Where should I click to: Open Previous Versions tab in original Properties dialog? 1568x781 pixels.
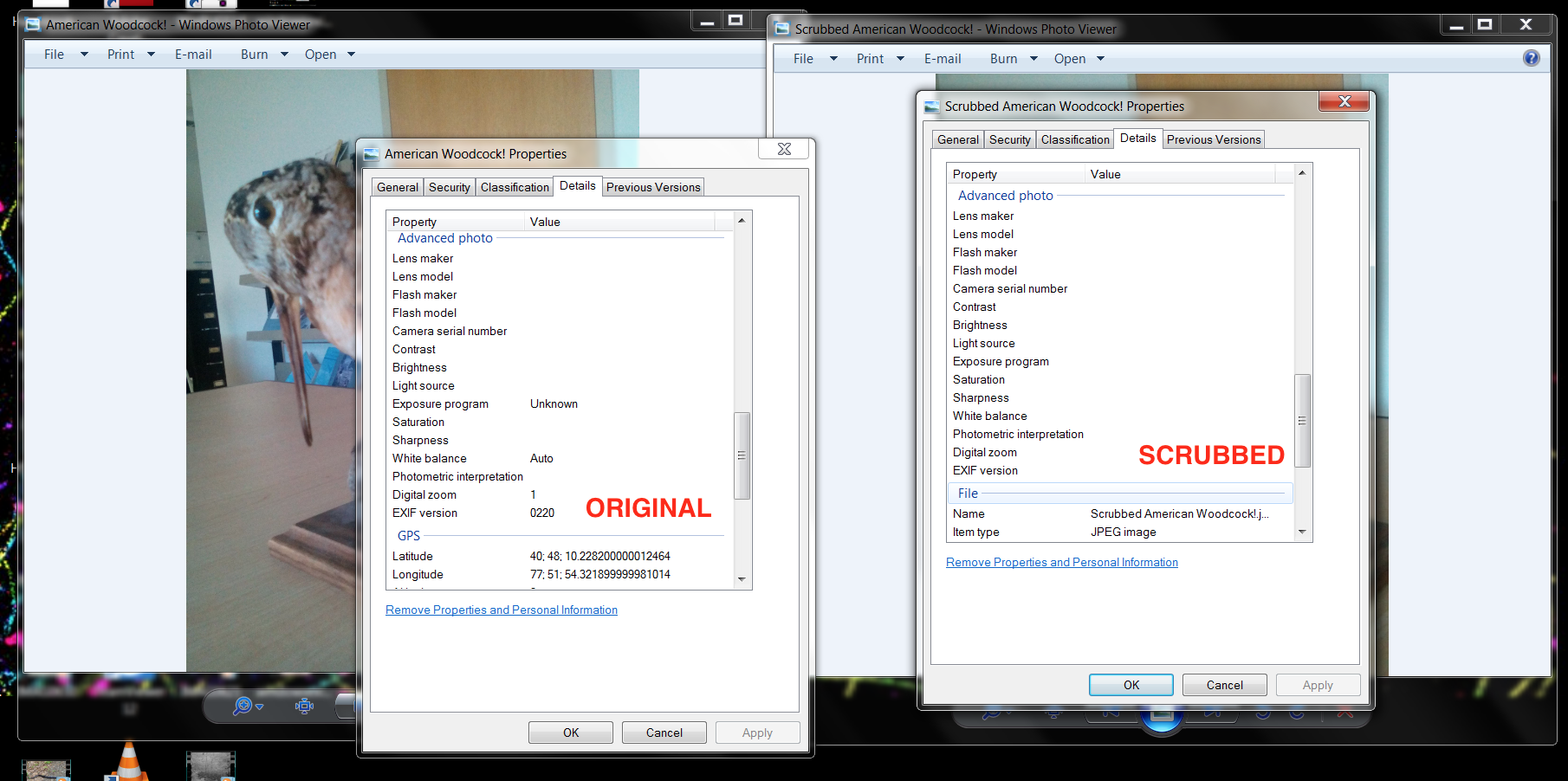tap(653, 187)
